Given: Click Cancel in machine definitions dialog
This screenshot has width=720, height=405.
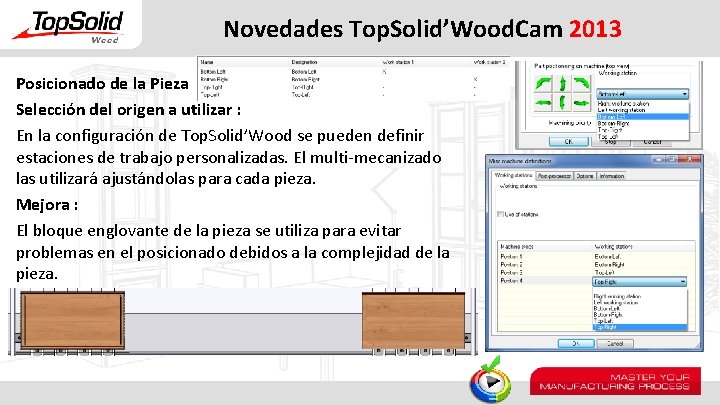Looking at the screenshot, I should pos(615,343).
